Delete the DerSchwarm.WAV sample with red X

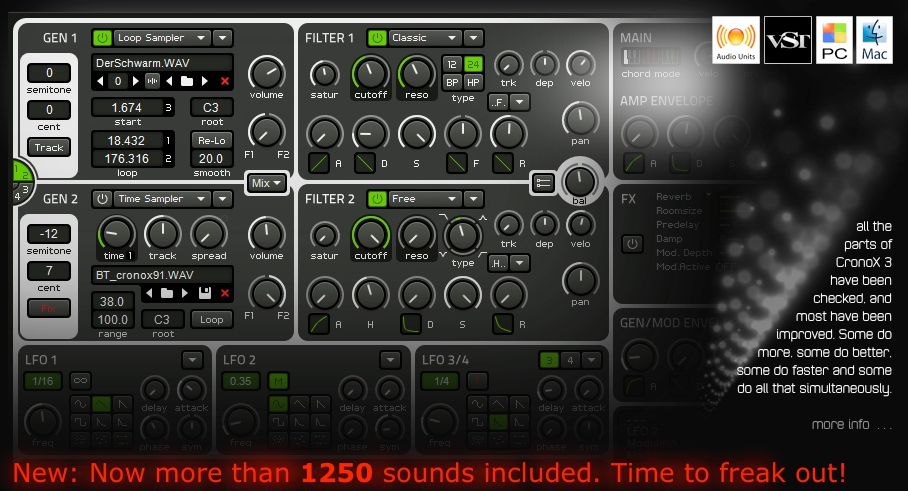point(224,81)
